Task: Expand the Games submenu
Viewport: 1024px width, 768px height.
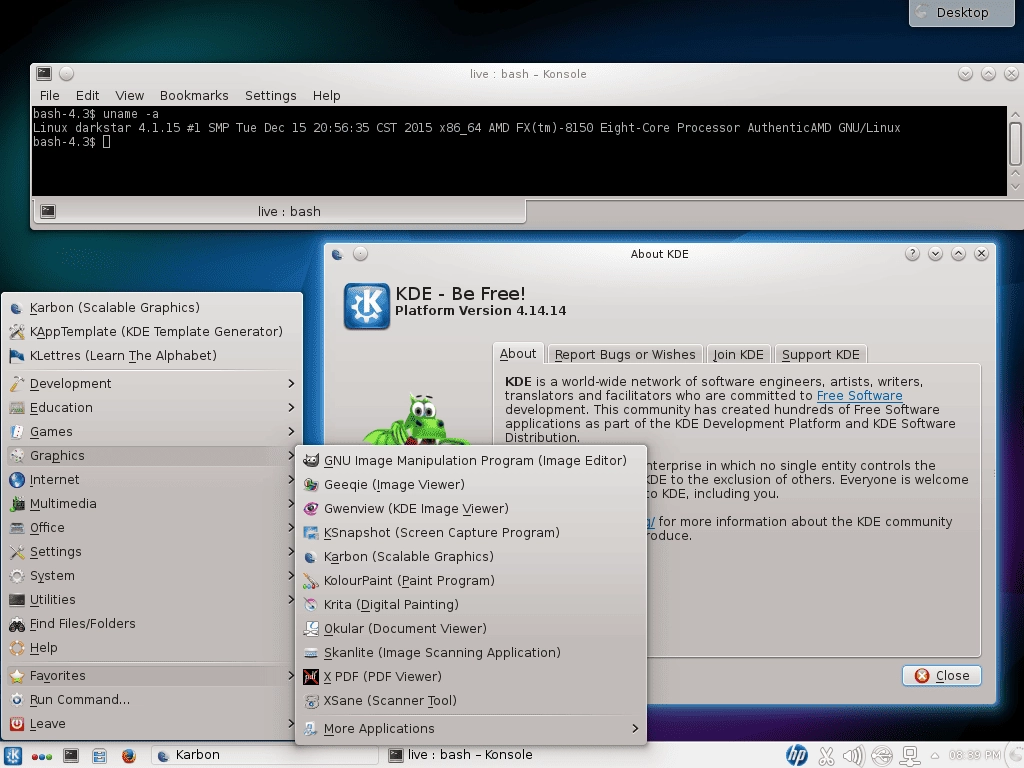Action: tap(152, 432)
